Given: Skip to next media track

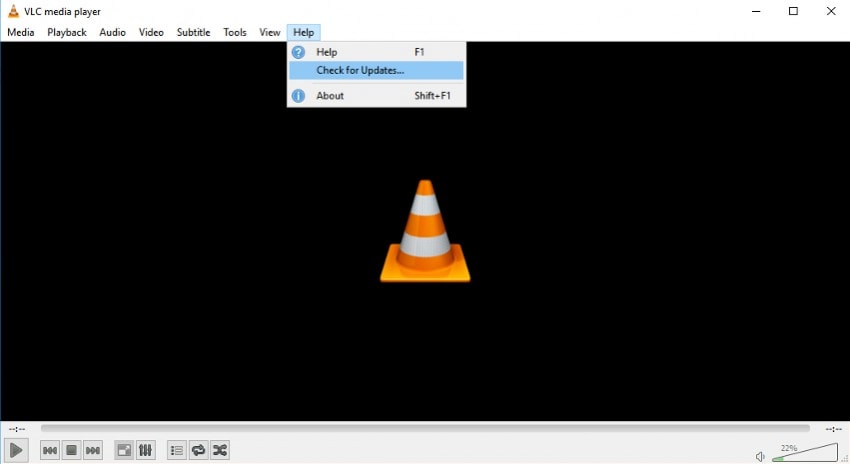Looking at the screenshot, I should pos(93,450).
